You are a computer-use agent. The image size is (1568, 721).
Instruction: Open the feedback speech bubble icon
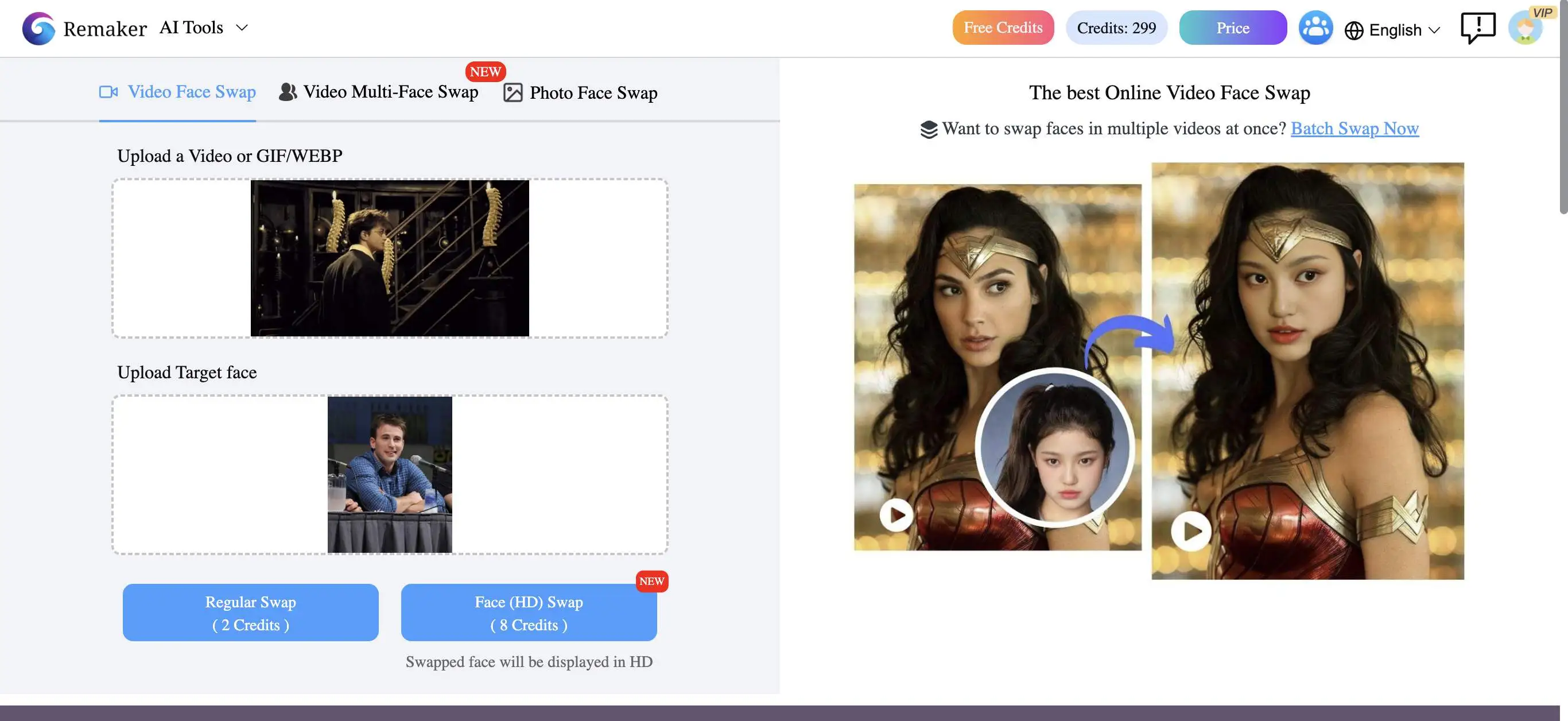pos(1477,28)
